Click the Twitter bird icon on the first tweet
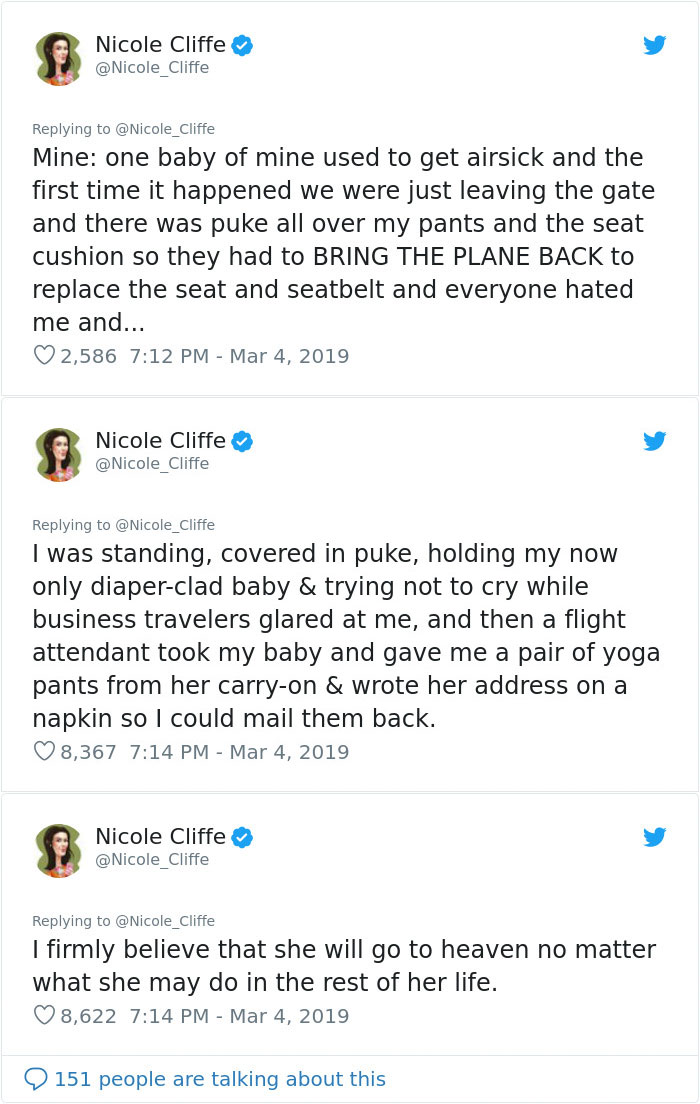 [x=655, y=45]
